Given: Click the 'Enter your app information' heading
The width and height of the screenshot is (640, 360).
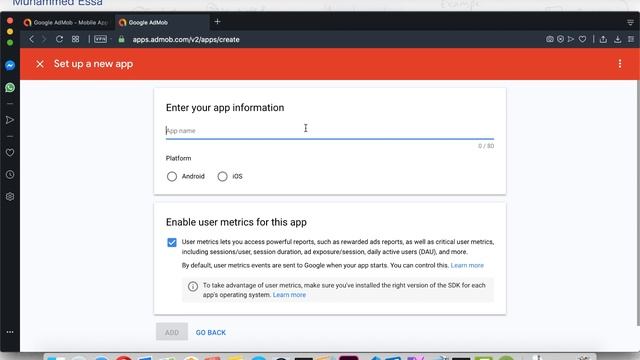Looking at the screenshot, I should click(x=225, y=108).
